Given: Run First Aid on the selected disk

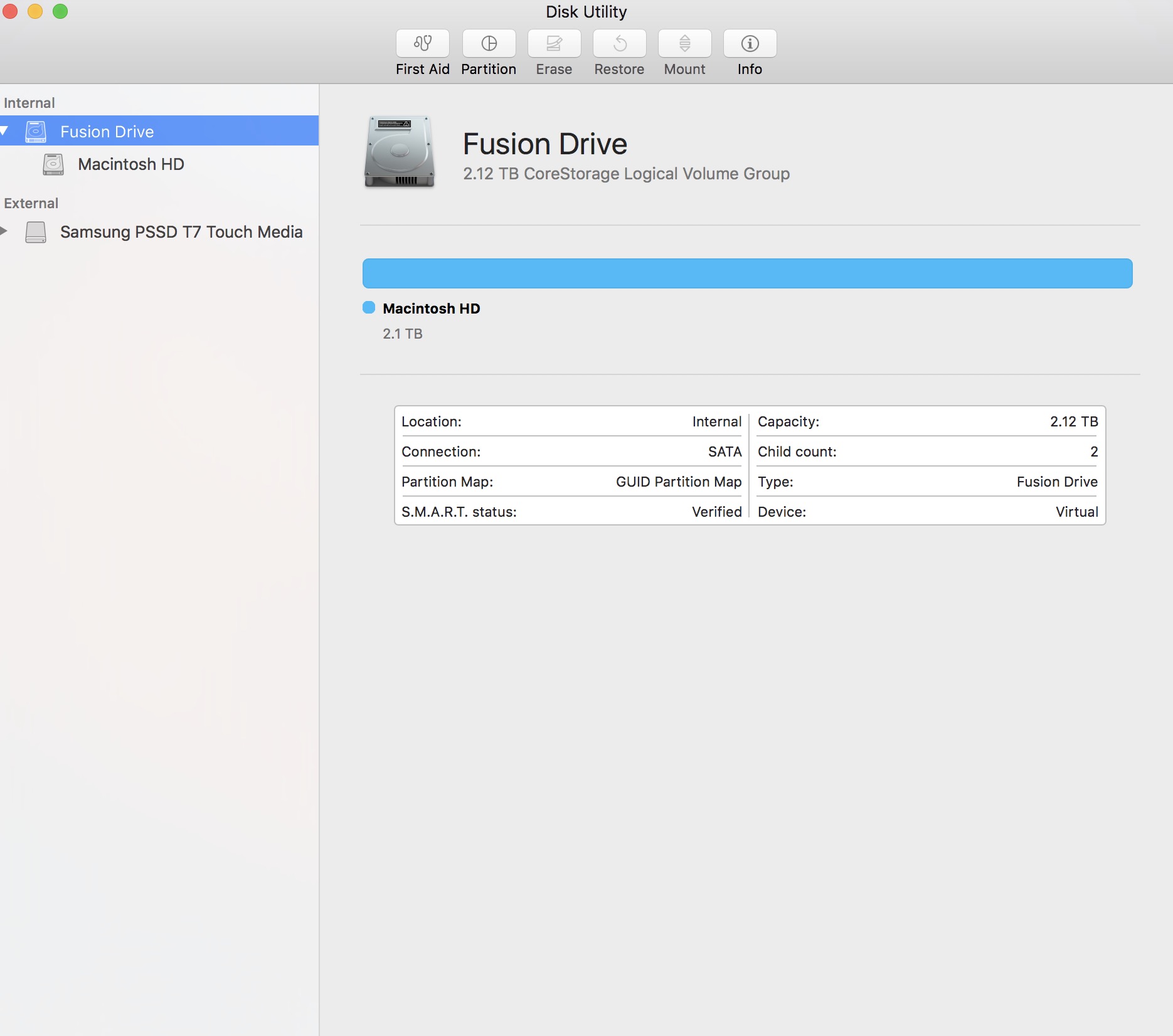Looking at the screenshot, I should [422, 43].
